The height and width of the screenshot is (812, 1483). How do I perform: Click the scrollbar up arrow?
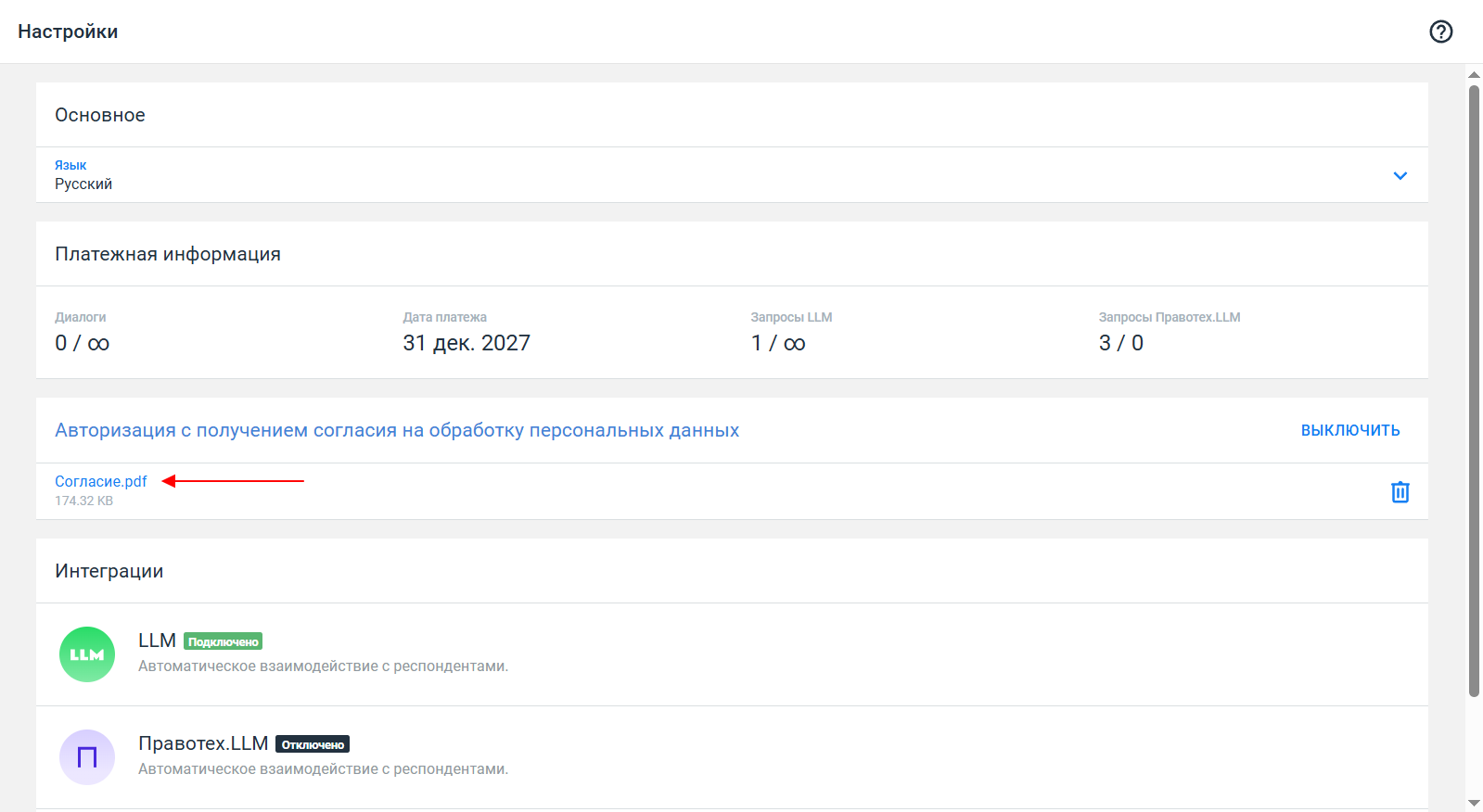[x=1474, y=74]
